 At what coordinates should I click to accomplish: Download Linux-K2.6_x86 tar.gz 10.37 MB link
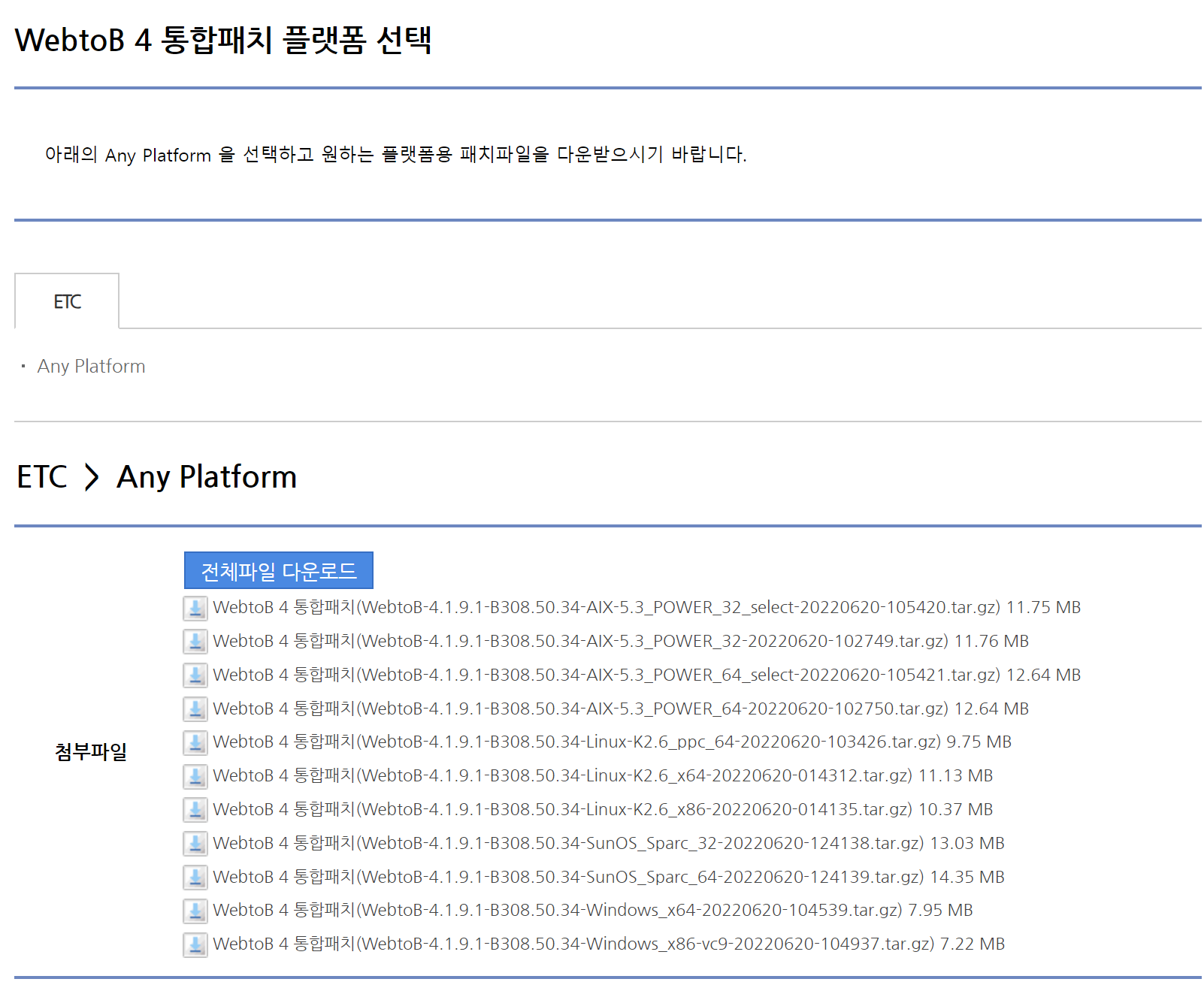(x=603, y=809)
